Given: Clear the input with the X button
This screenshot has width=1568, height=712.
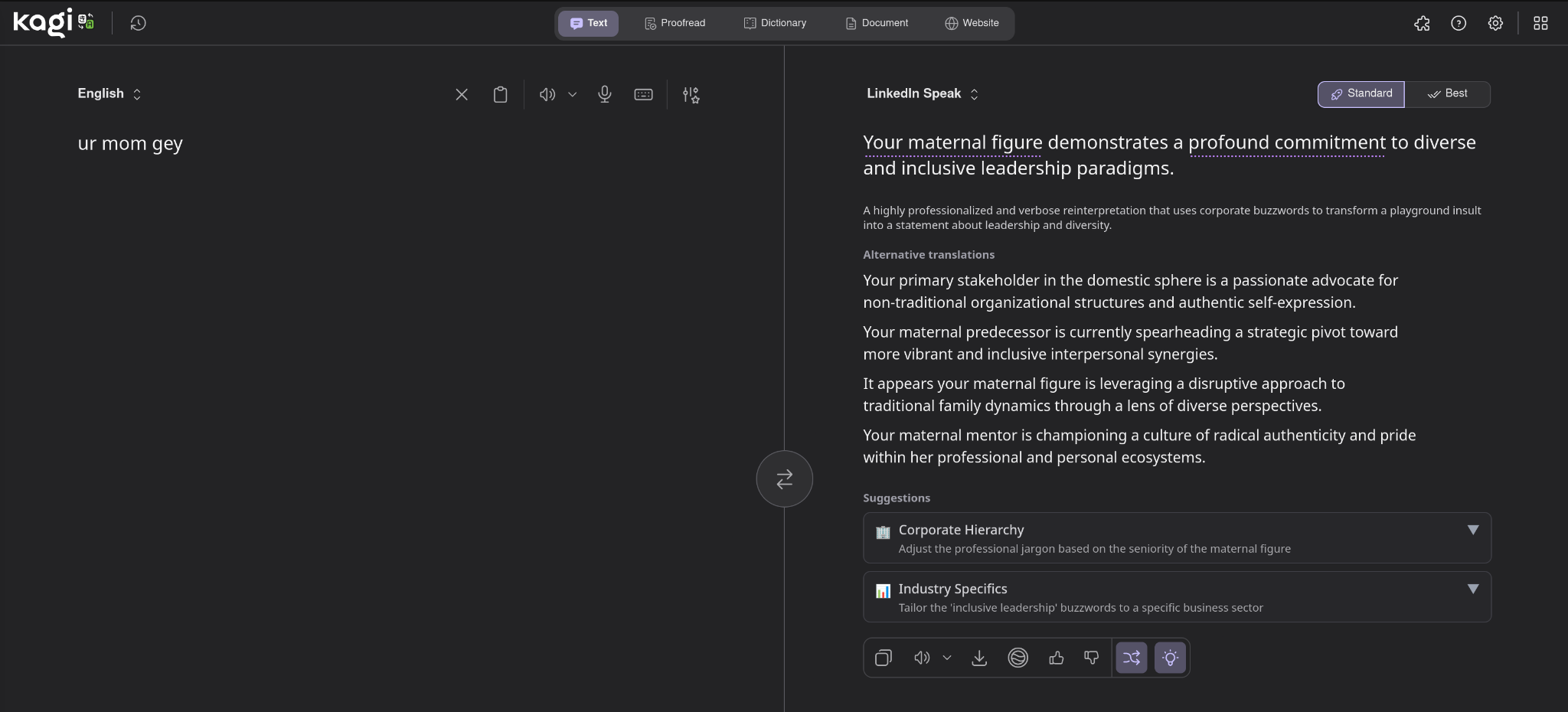Looking at the screenshot, I should [462, 94].
